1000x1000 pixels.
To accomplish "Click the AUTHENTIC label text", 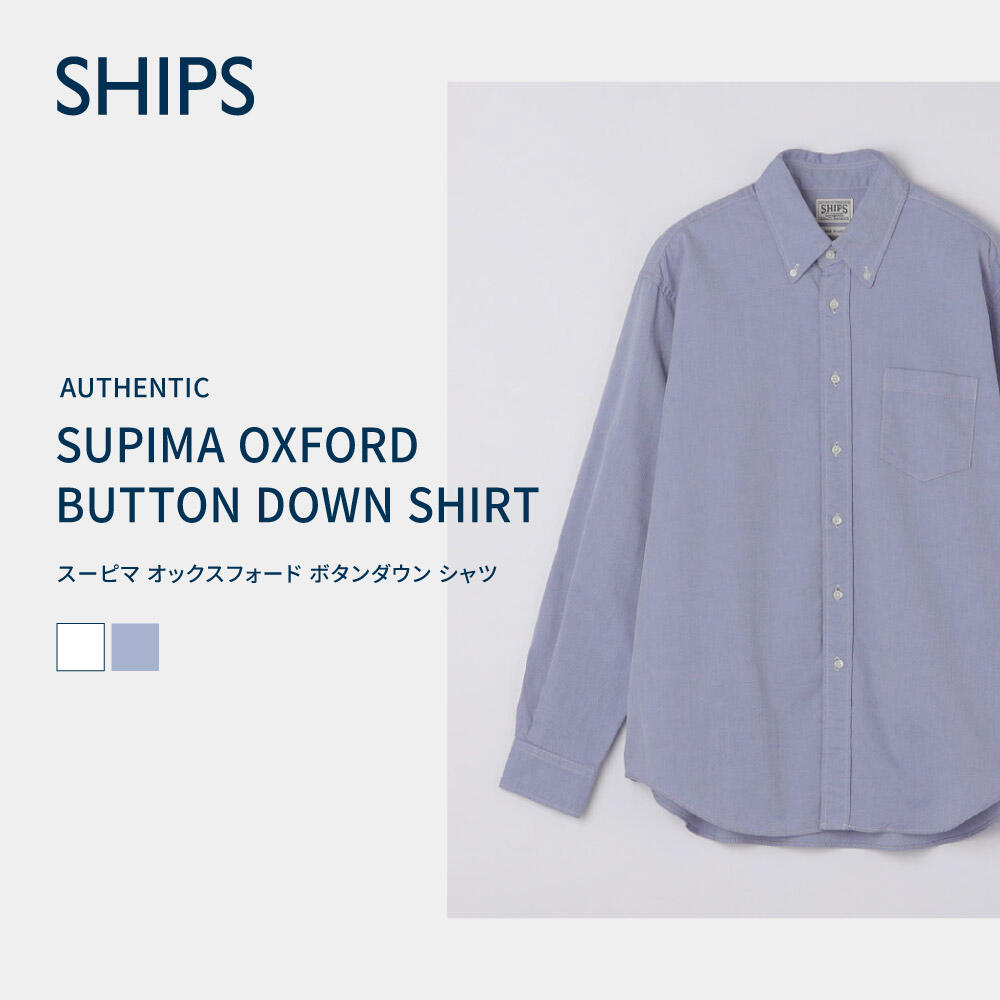I will 135,388.
